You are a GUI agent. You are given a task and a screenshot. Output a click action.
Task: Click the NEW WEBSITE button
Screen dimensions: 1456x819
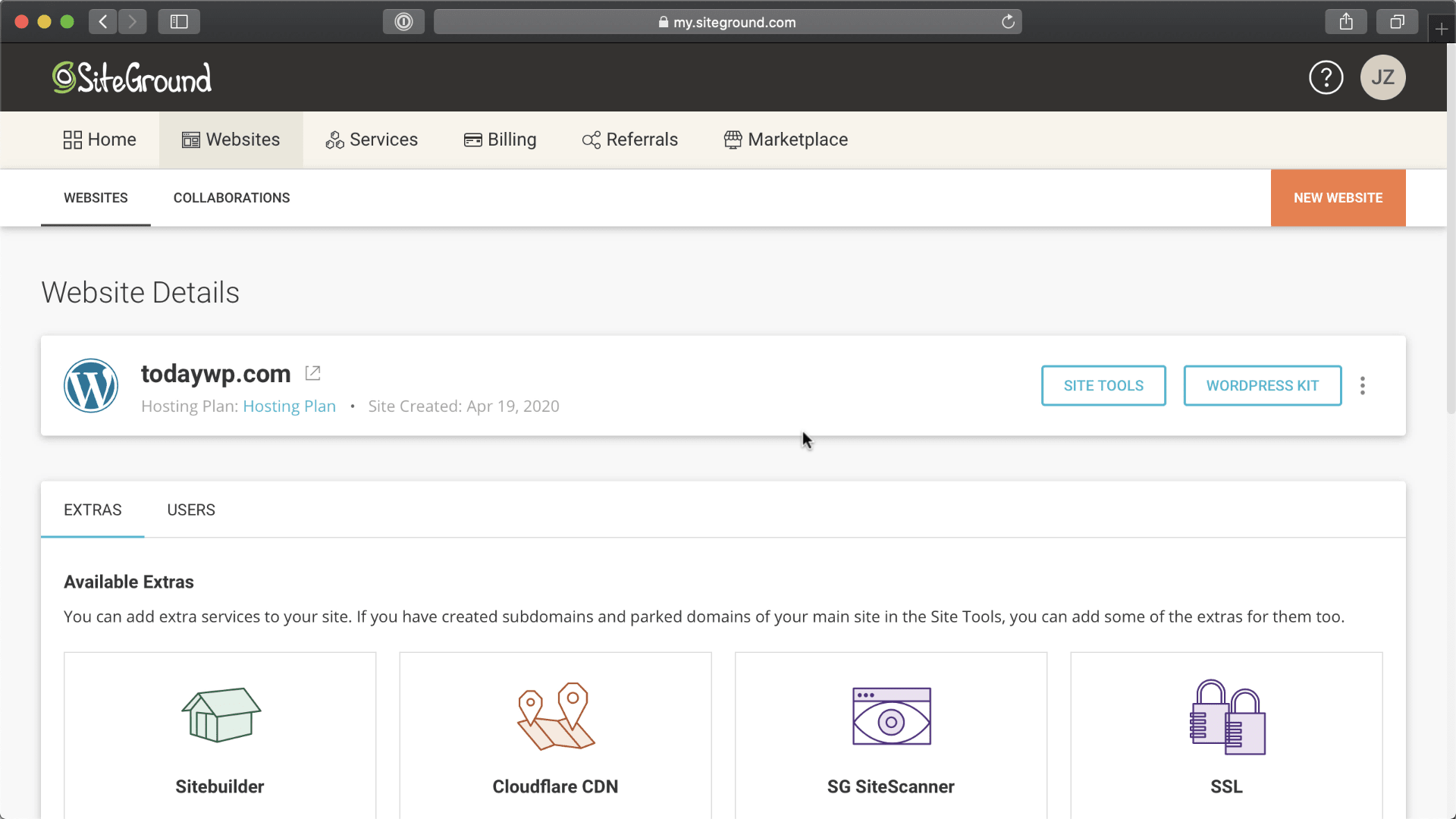click(1338, 198)
